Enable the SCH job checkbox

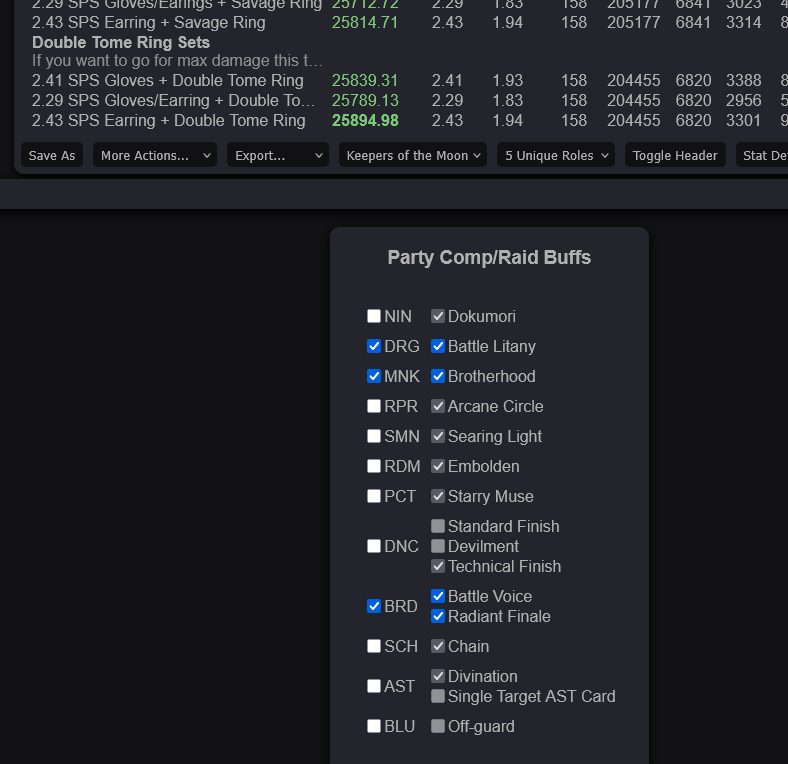click(x=374, y=646)
